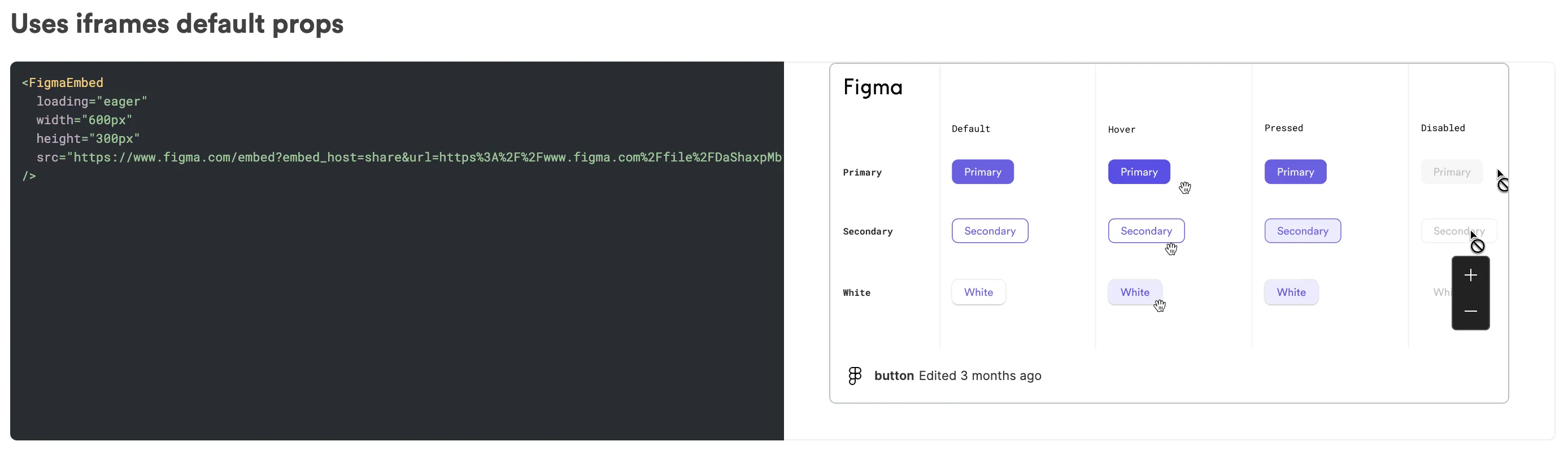Open the "button" Figma file link

click(x=894, y=375)
